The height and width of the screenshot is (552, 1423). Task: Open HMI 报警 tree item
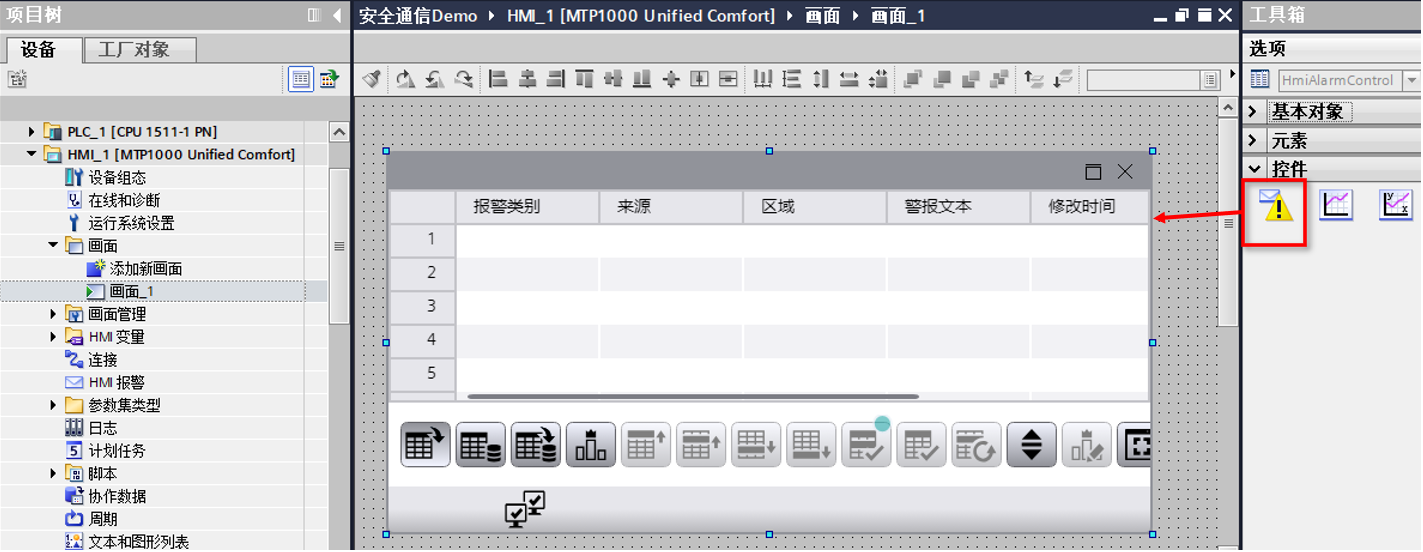116,382
